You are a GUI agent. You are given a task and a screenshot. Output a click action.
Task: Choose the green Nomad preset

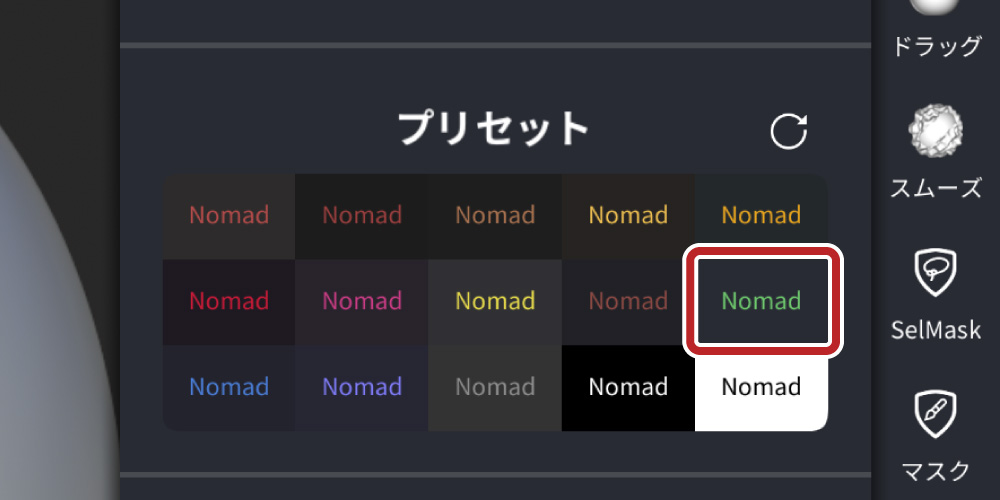762,301
